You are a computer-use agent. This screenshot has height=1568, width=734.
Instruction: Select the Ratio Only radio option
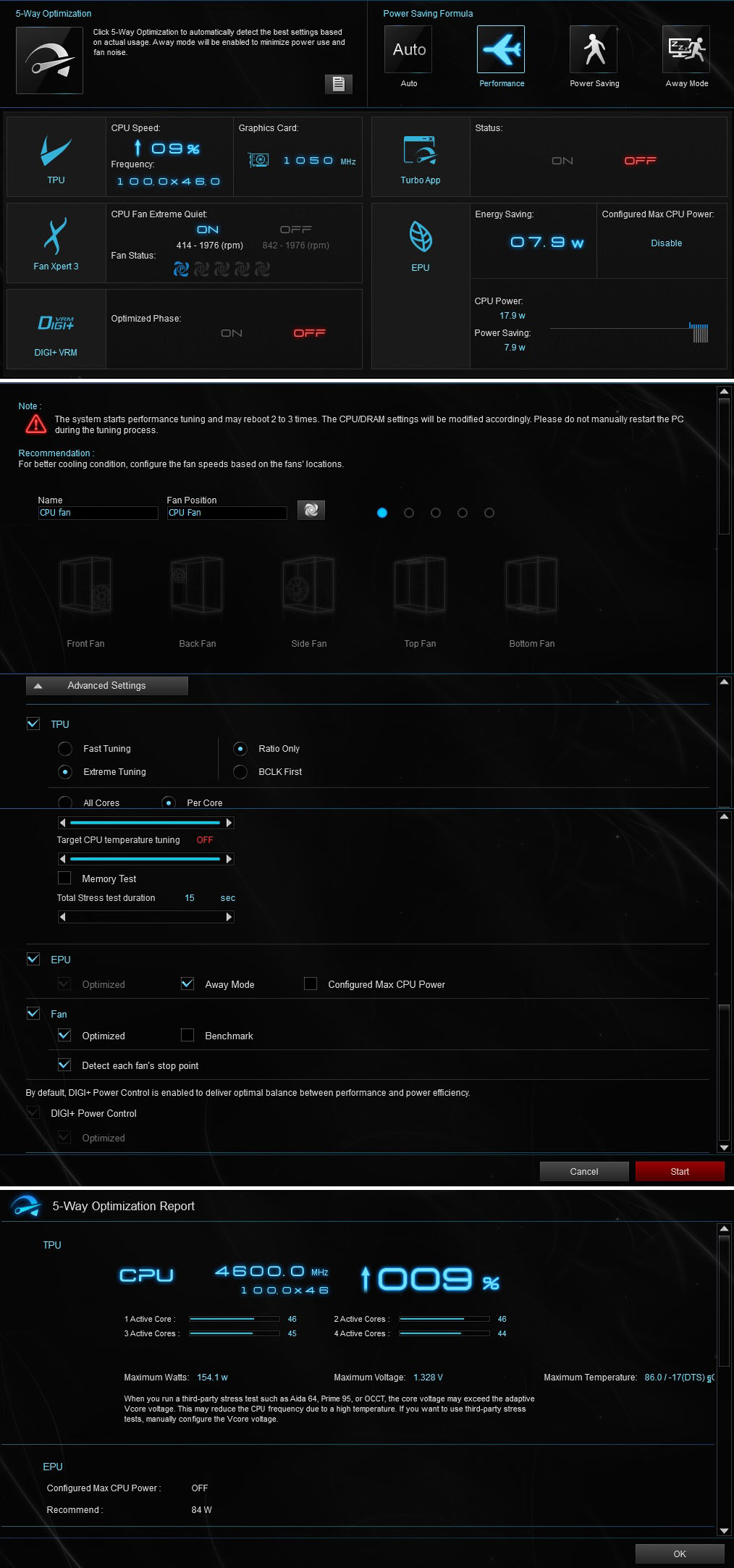tap(240, 748)
